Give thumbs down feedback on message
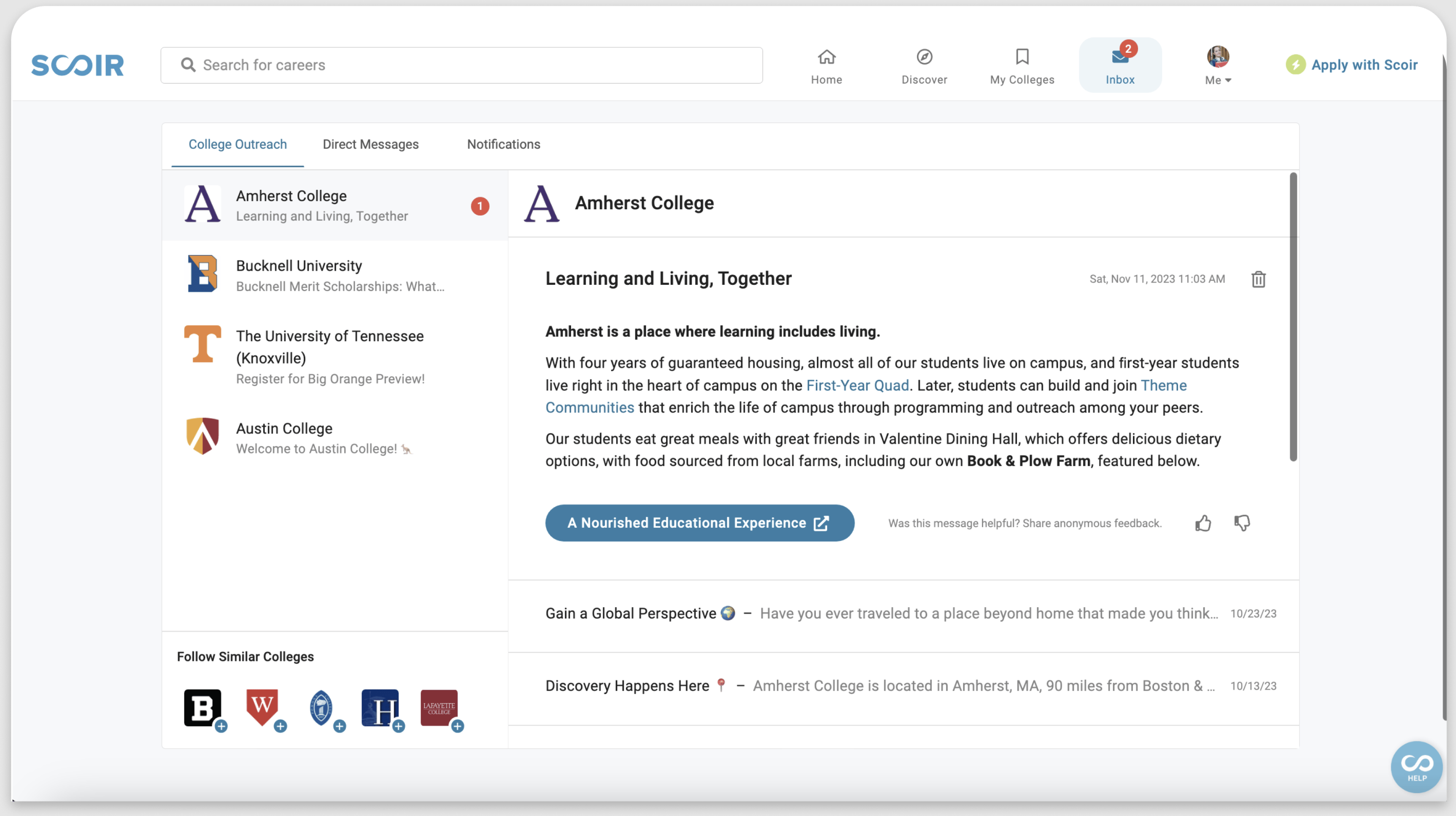Screen dimensions: 1456x816 [x=1242, y=523]
